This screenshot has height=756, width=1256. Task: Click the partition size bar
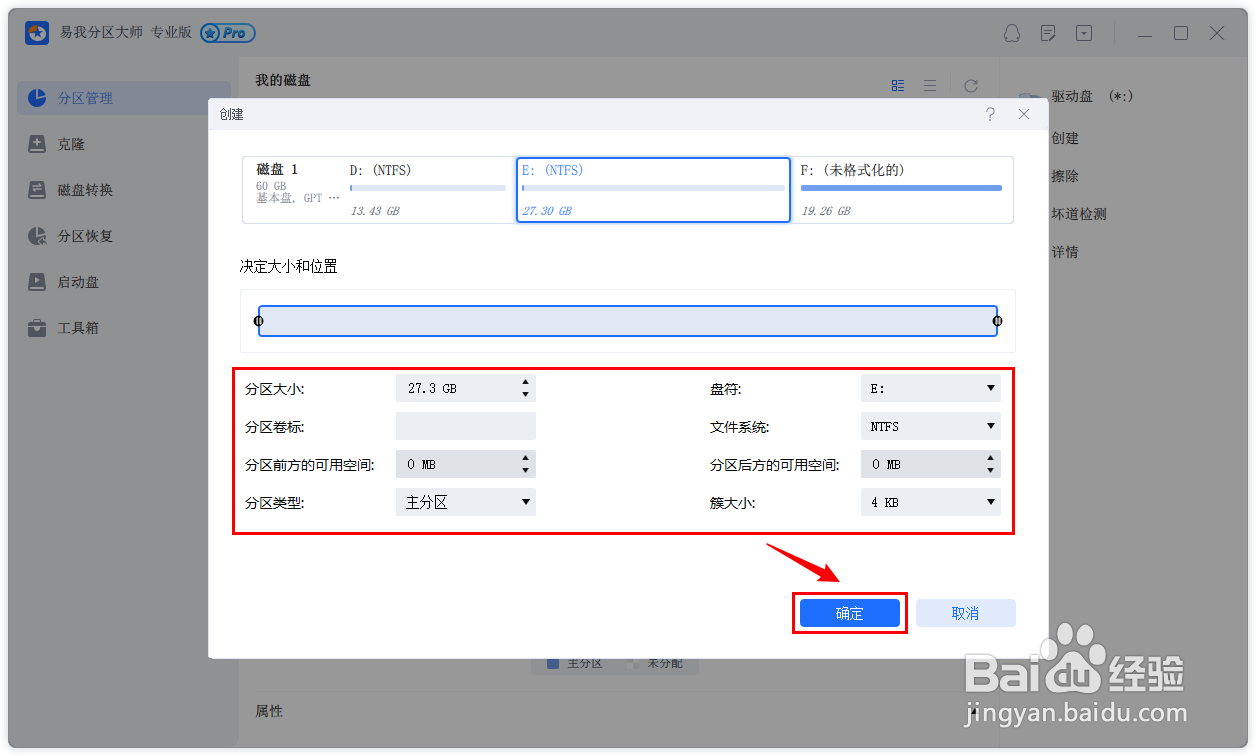click(628, 321)
